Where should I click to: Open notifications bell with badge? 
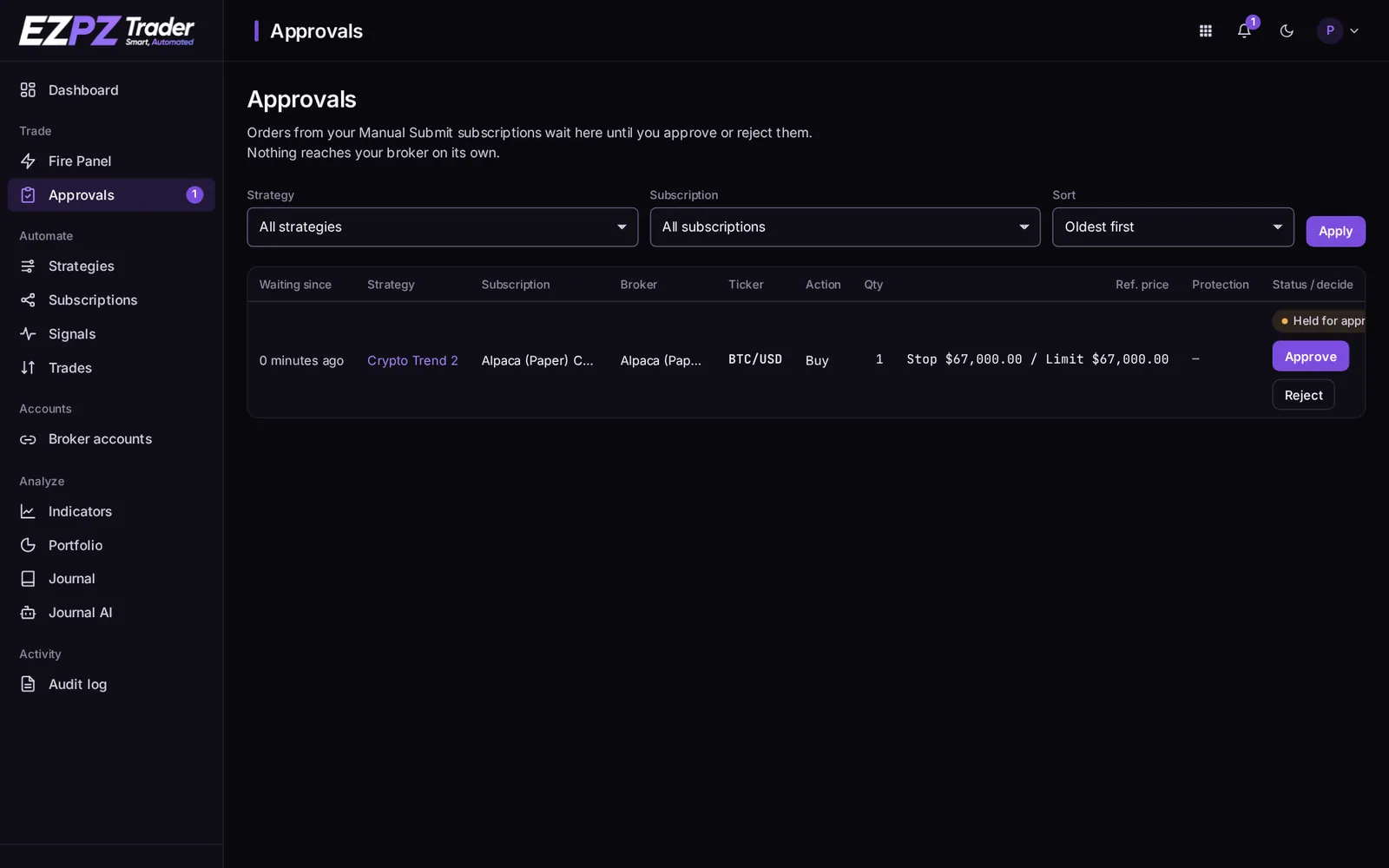pos(1245,30)
